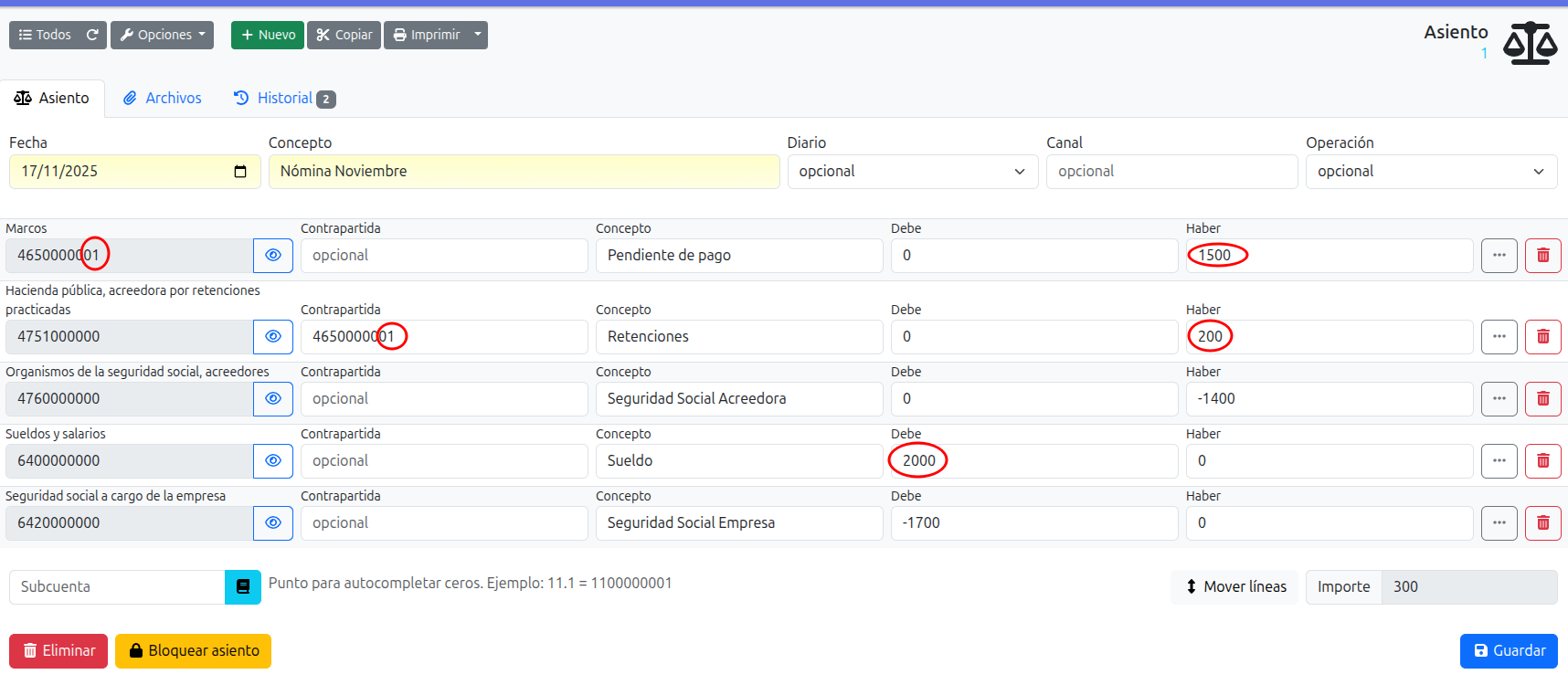The height and width of the screenshot is (685, 1568).
Task: Click the Bloquear asiento button
Action: point(193,651)
